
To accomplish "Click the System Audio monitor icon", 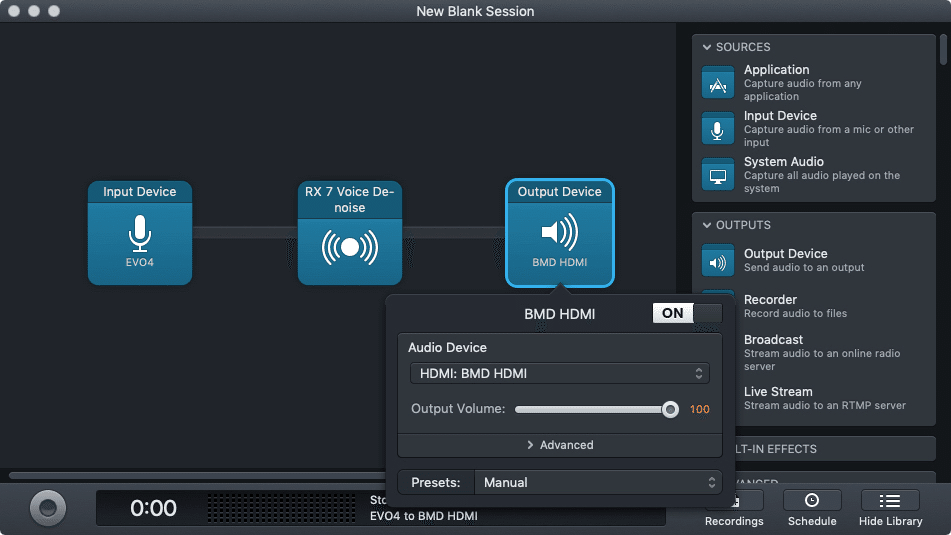I will pyautogui.click(x=717, y=175).
